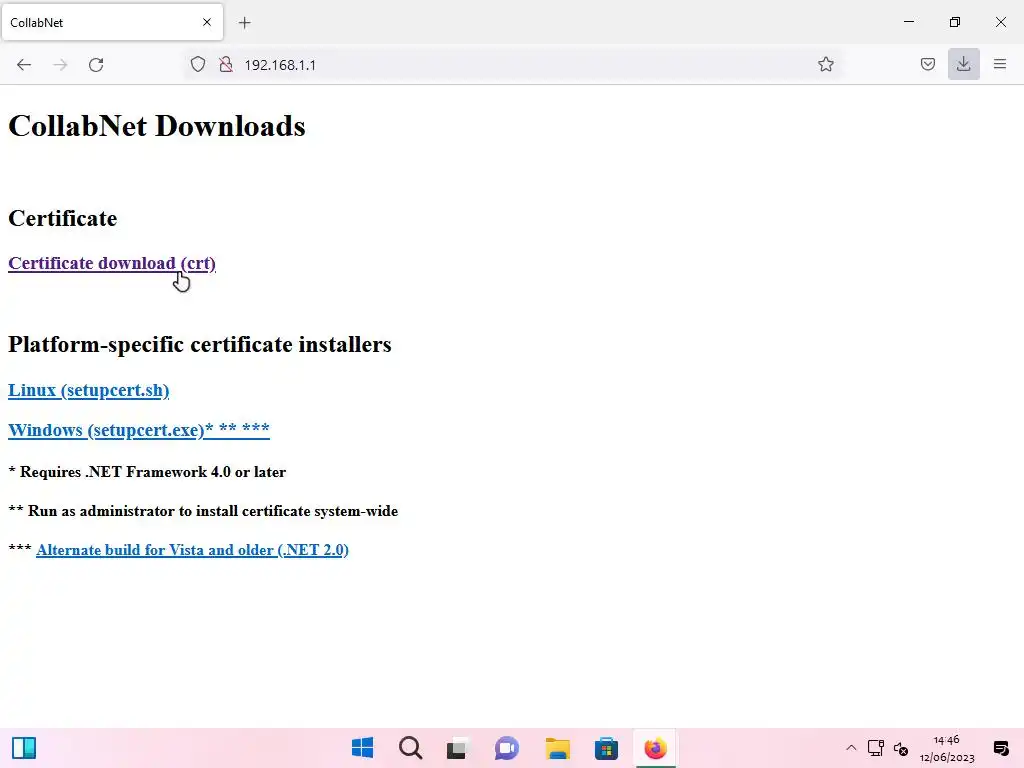The image size is (1024, 768).
Task: Open the network status tray icon
Action: 876,748
